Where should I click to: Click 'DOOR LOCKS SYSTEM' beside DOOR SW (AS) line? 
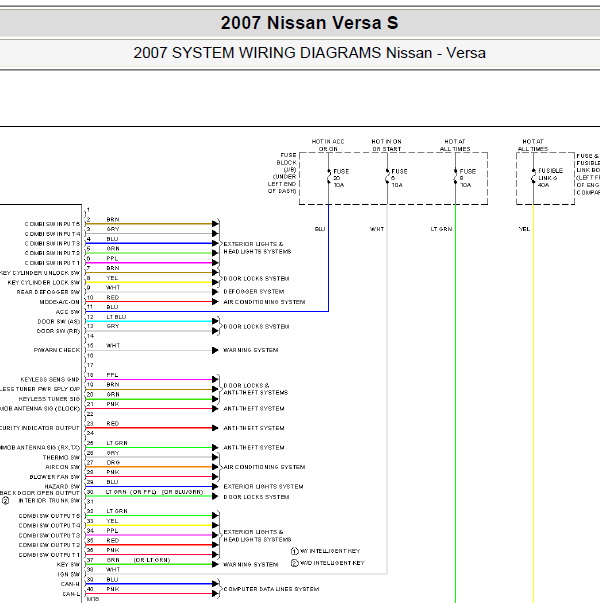256,326
